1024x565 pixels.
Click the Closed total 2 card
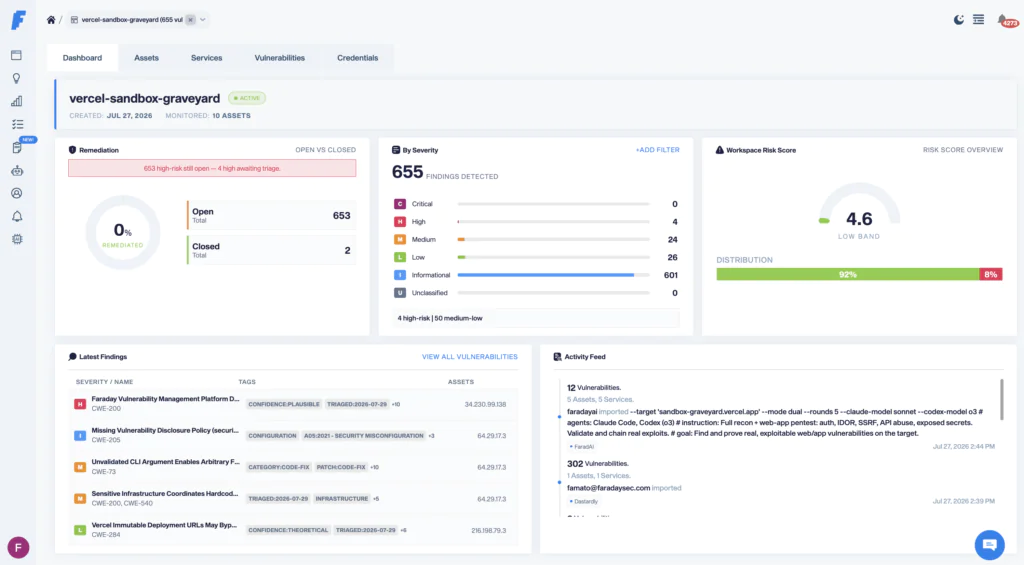point(271,250)
